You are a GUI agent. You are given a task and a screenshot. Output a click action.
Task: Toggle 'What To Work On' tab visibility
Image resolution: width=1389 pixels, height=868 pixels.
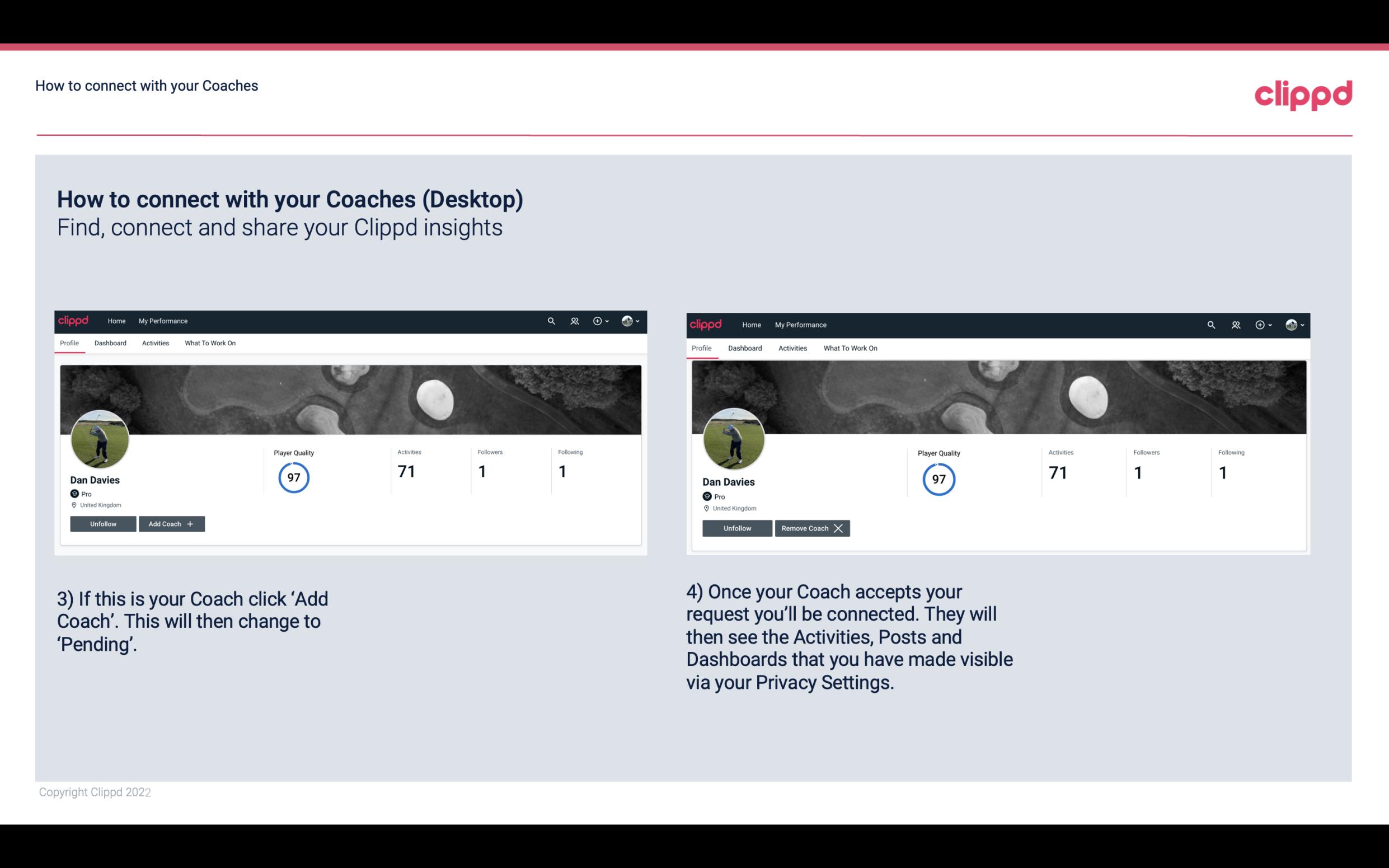(210, 343)
